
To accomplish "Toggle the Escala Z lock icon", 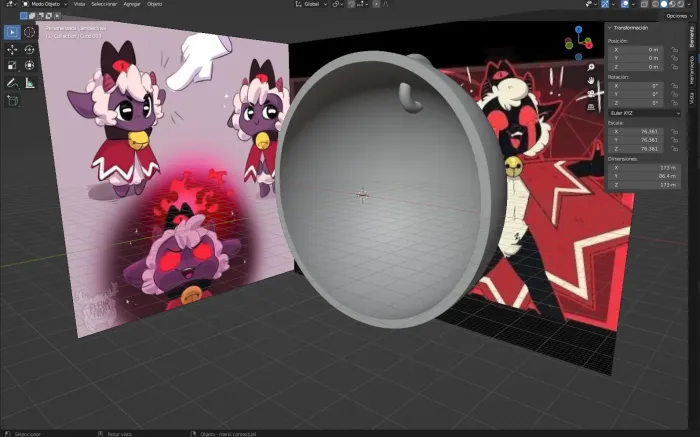I will [675, 149].
